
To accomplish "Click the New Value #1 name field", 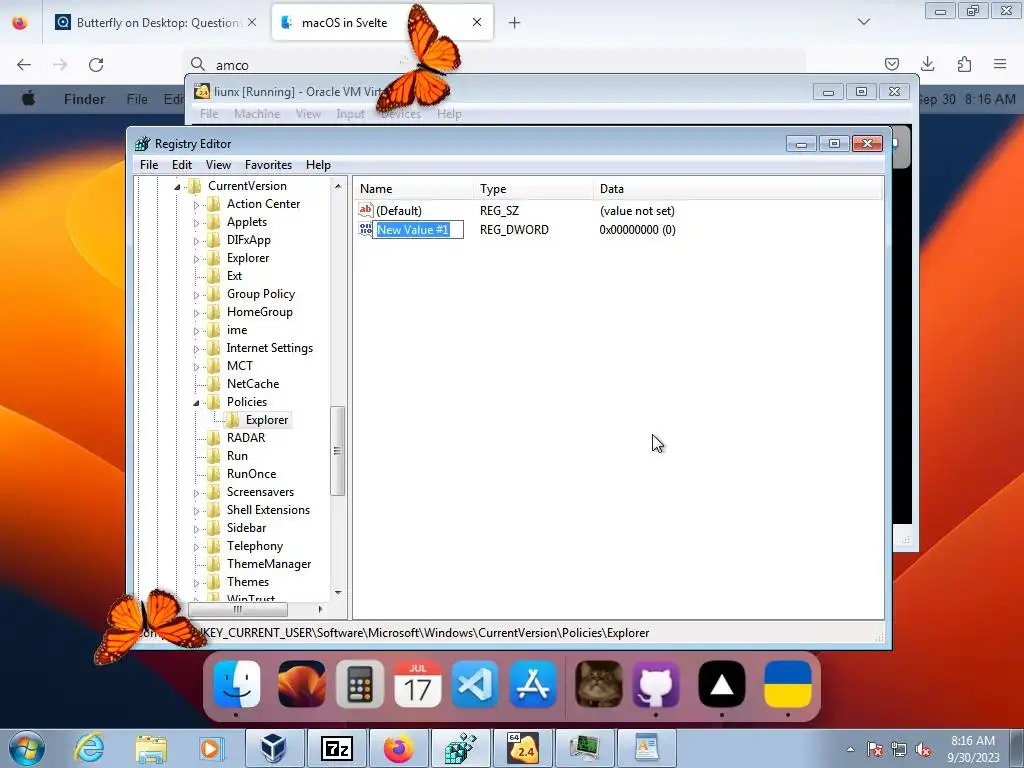I will click(x=418, y=229).
